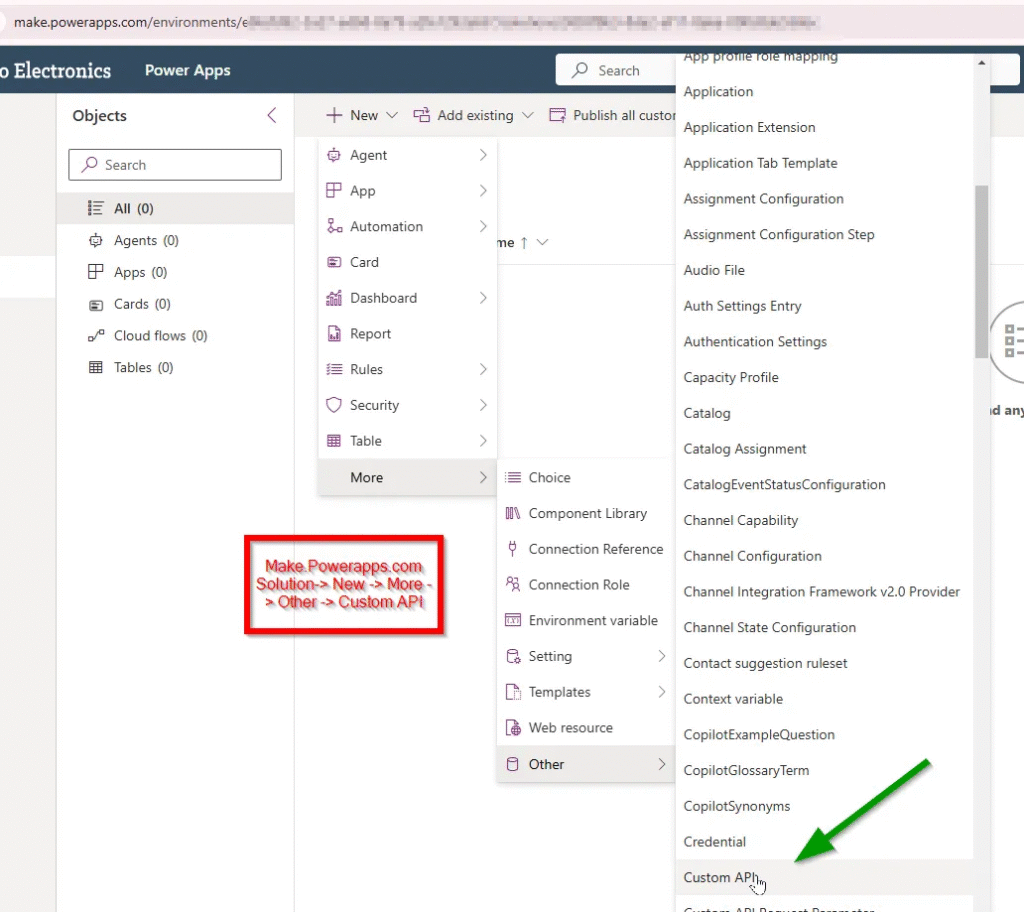Choose Capacity Profile in the list

click(731, 378)
